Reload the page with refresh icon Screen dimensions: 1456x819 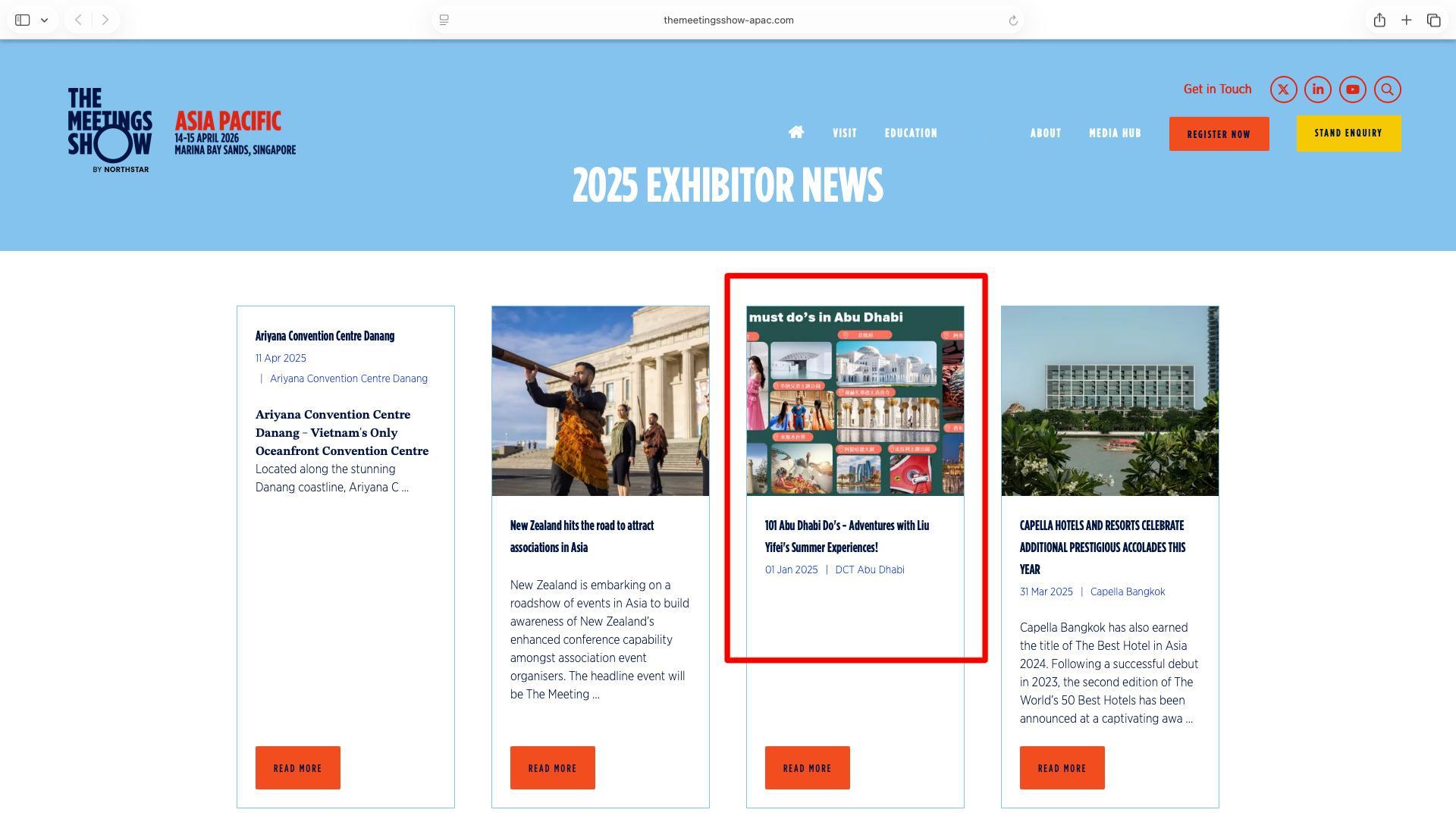1013,20
